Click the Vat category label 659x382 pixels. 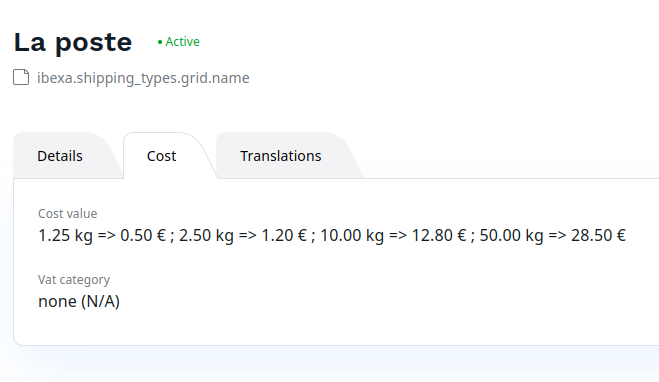coord(74,279)
